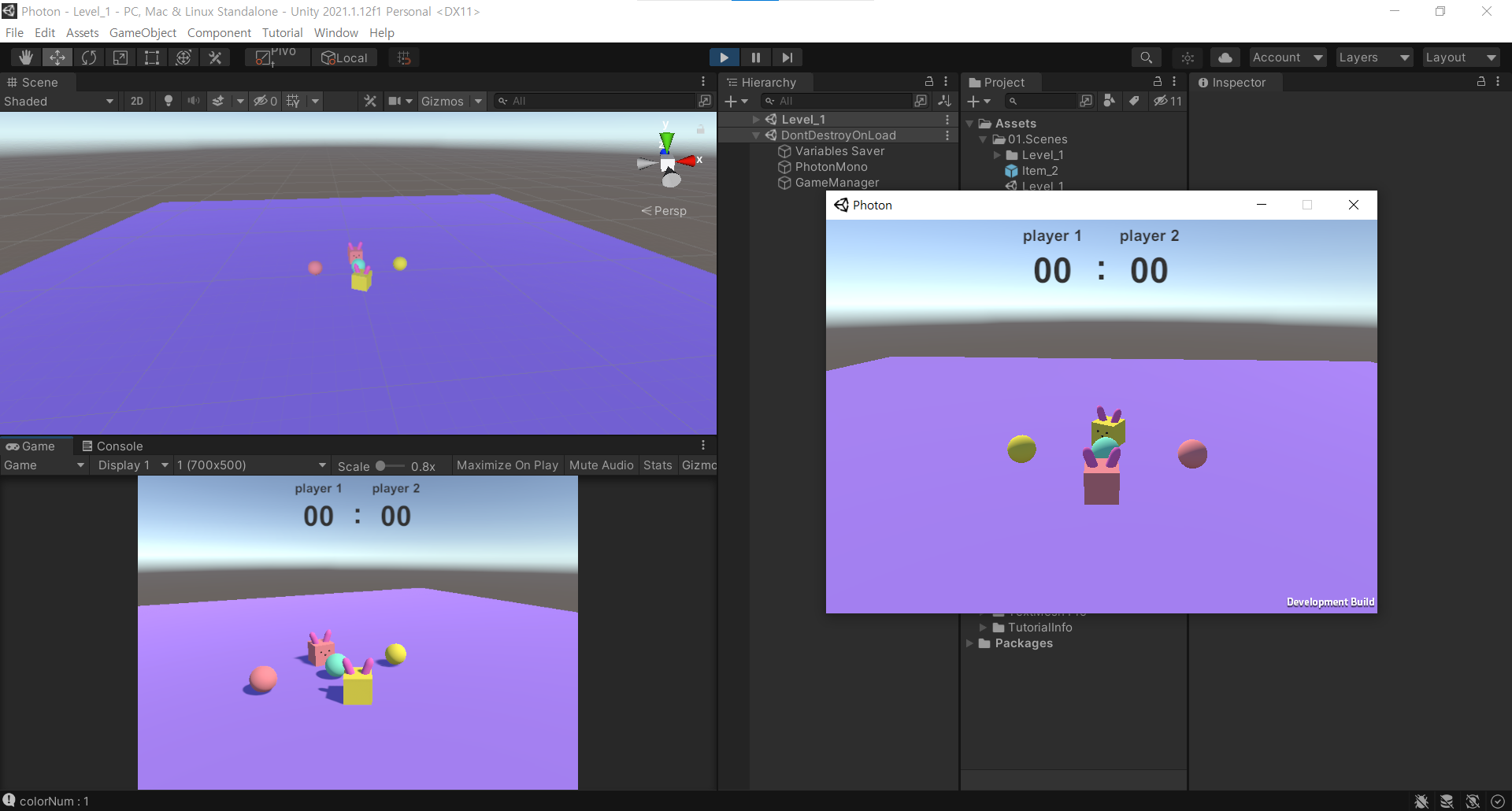Select Variables Saver object
1512x811 pixels.
click(839, 151)
